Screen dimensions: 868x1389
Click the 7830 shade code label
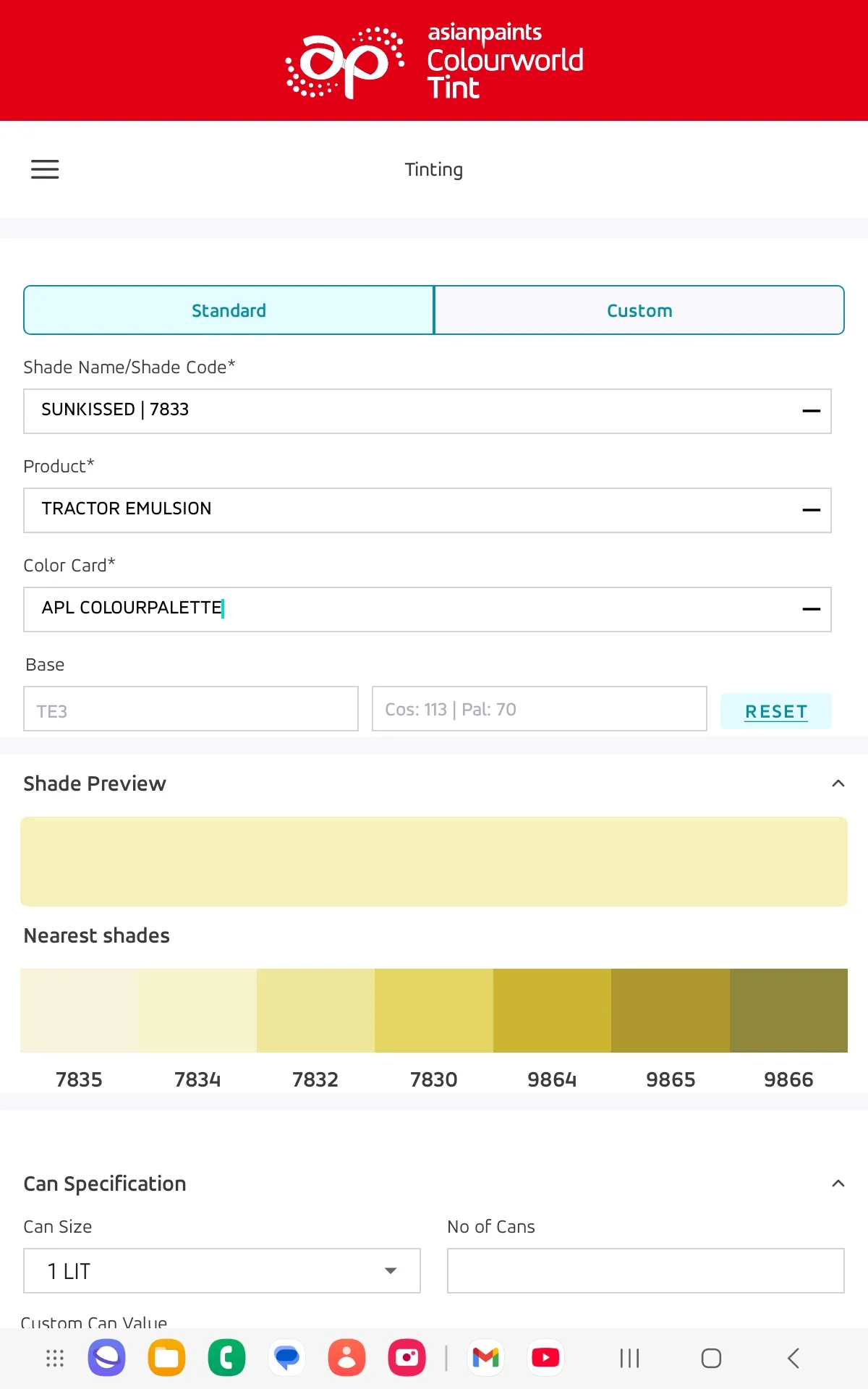(434, 1079)
